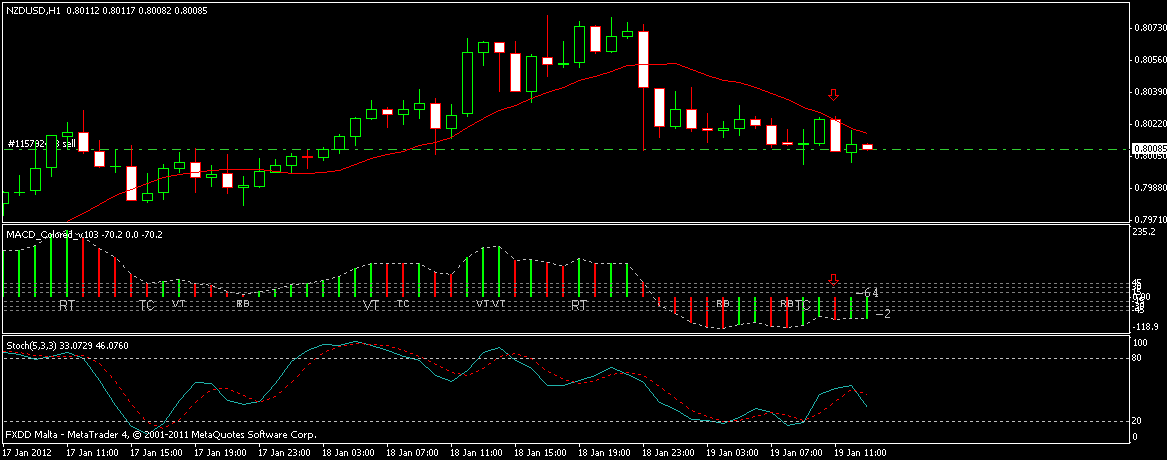1167x460 pixels.
Task: Click the FXDD Malta copyright text
Action: (x=160, y=436)
